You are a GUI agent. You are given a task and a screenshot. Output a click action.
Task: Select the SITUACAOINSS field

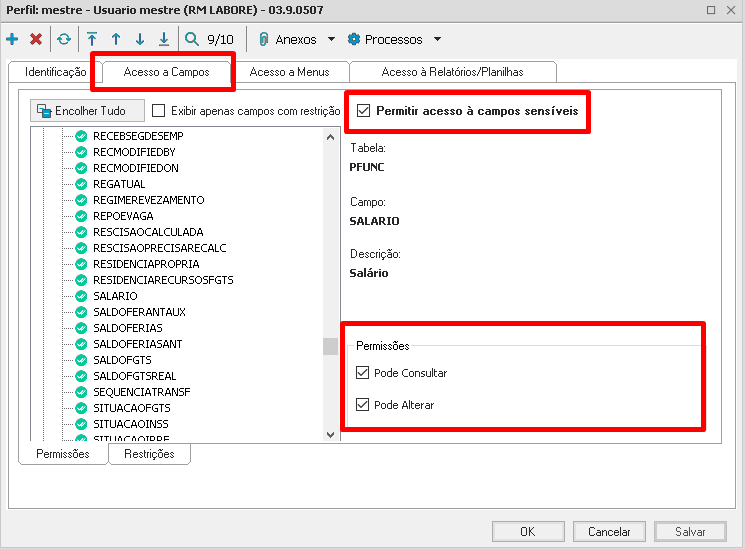[x=131, y=424]
